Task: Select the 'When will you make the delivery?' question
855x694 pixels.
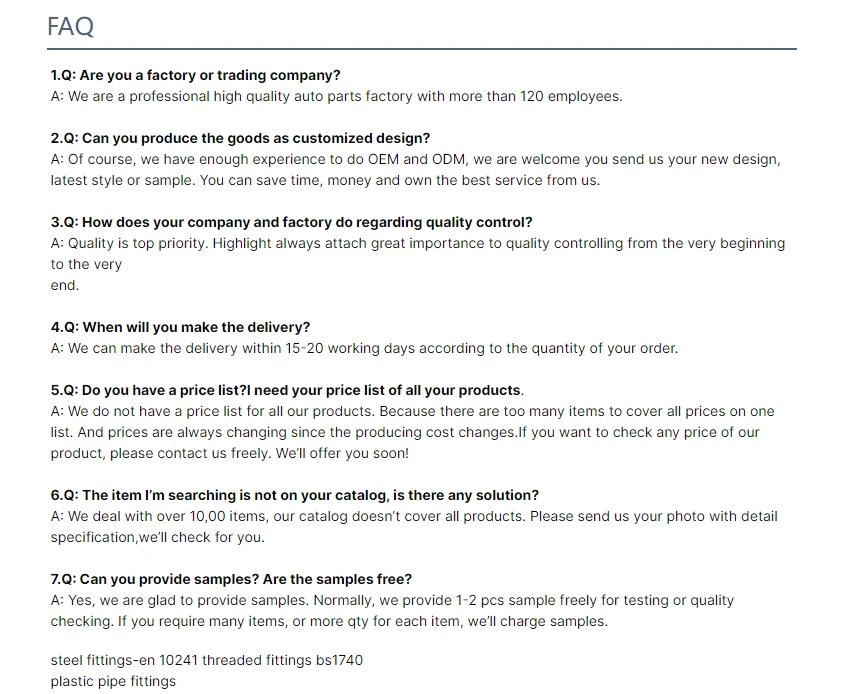Action: pyautogui.click(x=181, y=327)
